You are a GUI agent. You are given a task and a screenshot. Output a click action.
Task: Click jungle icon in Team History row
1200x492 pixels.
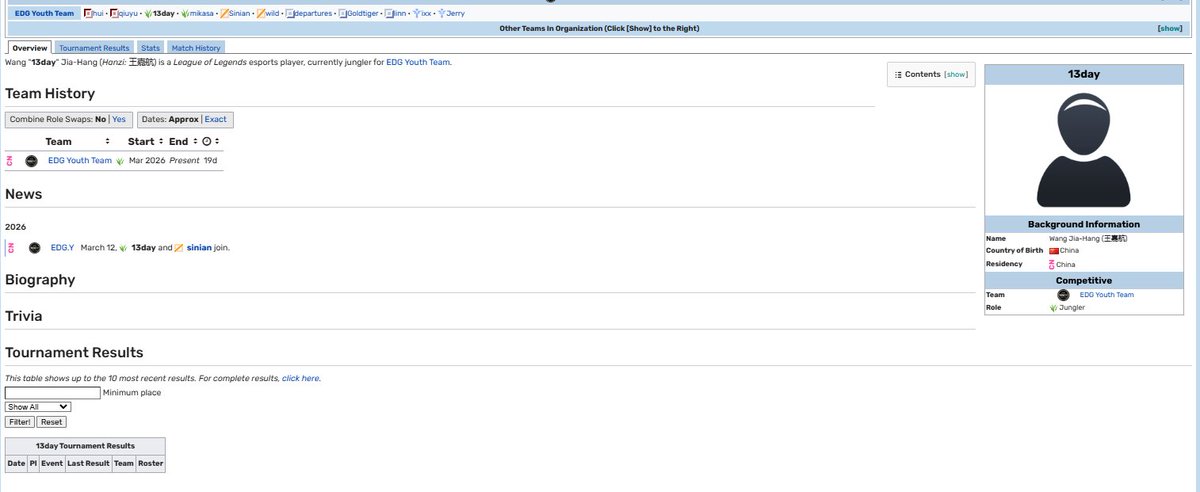click(120, 160)
